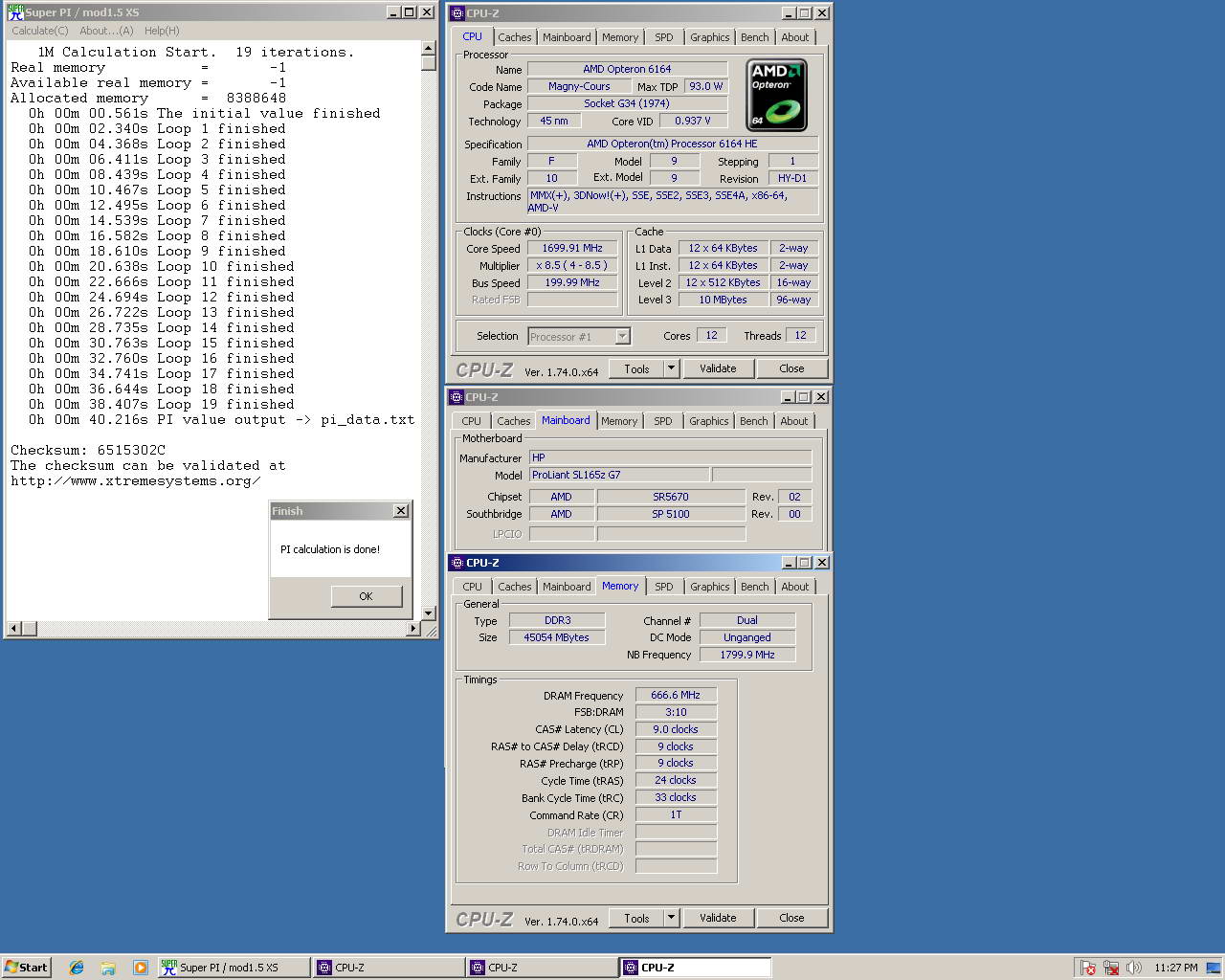
Task: Select Graphics tab in top CPU-Z window
Action: pyautogui.click(x=710, y=37)
